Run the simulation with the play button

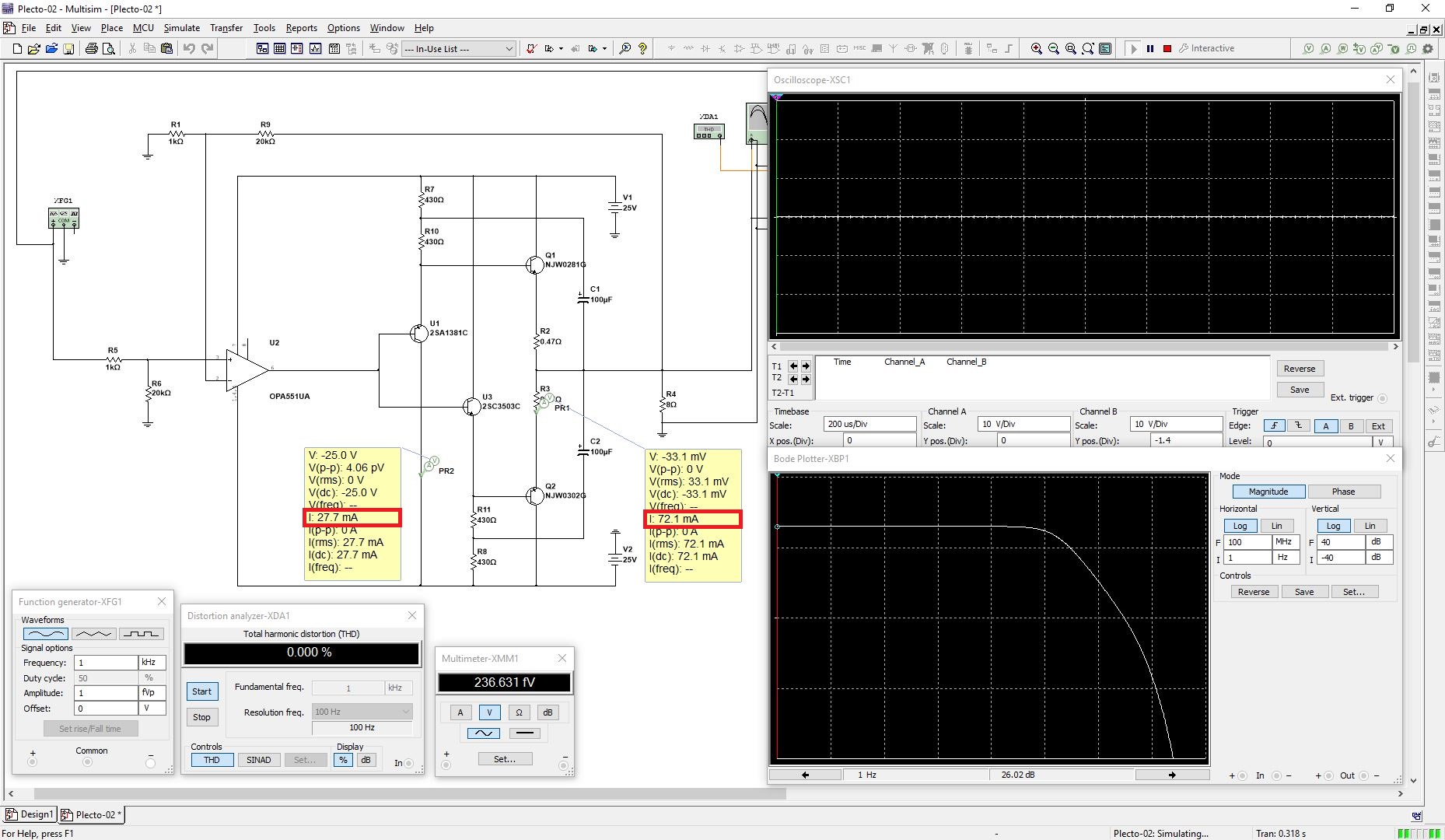pos(1133,48)
